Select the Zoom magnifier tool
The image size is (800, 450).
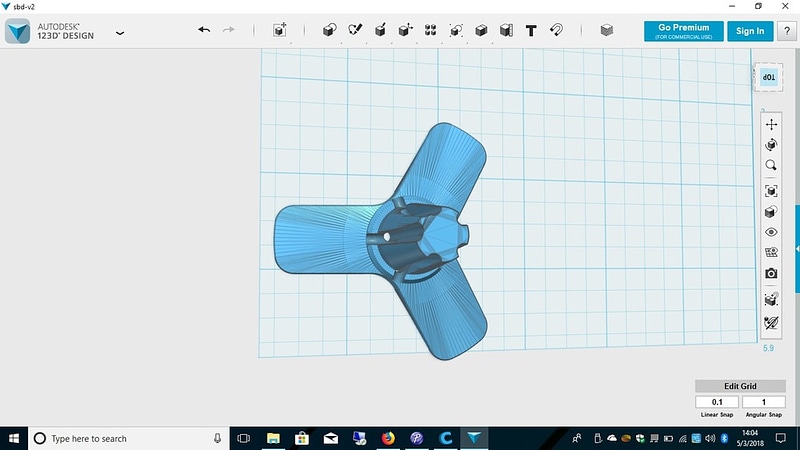coord(771,165)
